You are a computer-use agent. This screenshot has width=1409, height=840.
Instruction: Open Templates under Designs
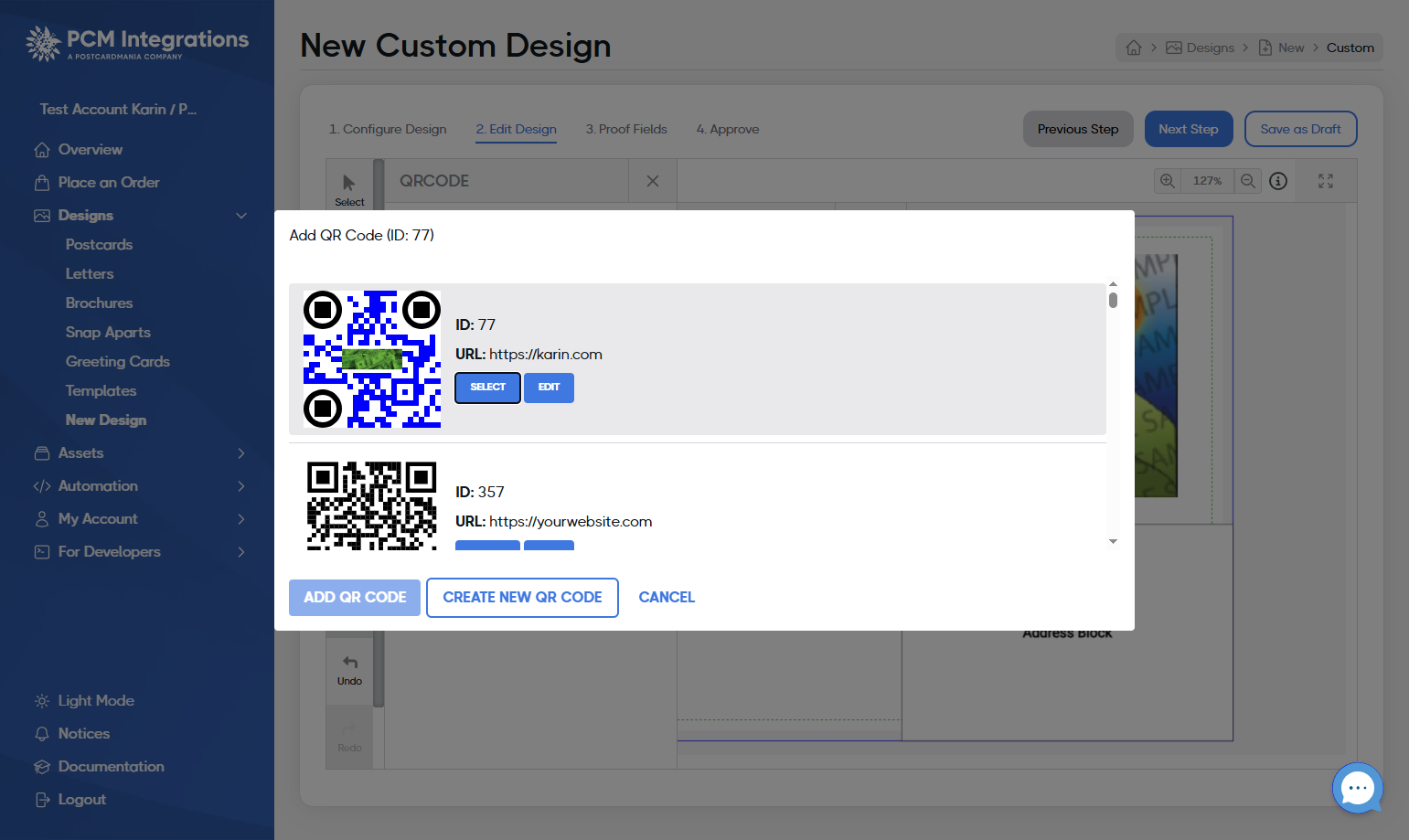click(101, 391)
